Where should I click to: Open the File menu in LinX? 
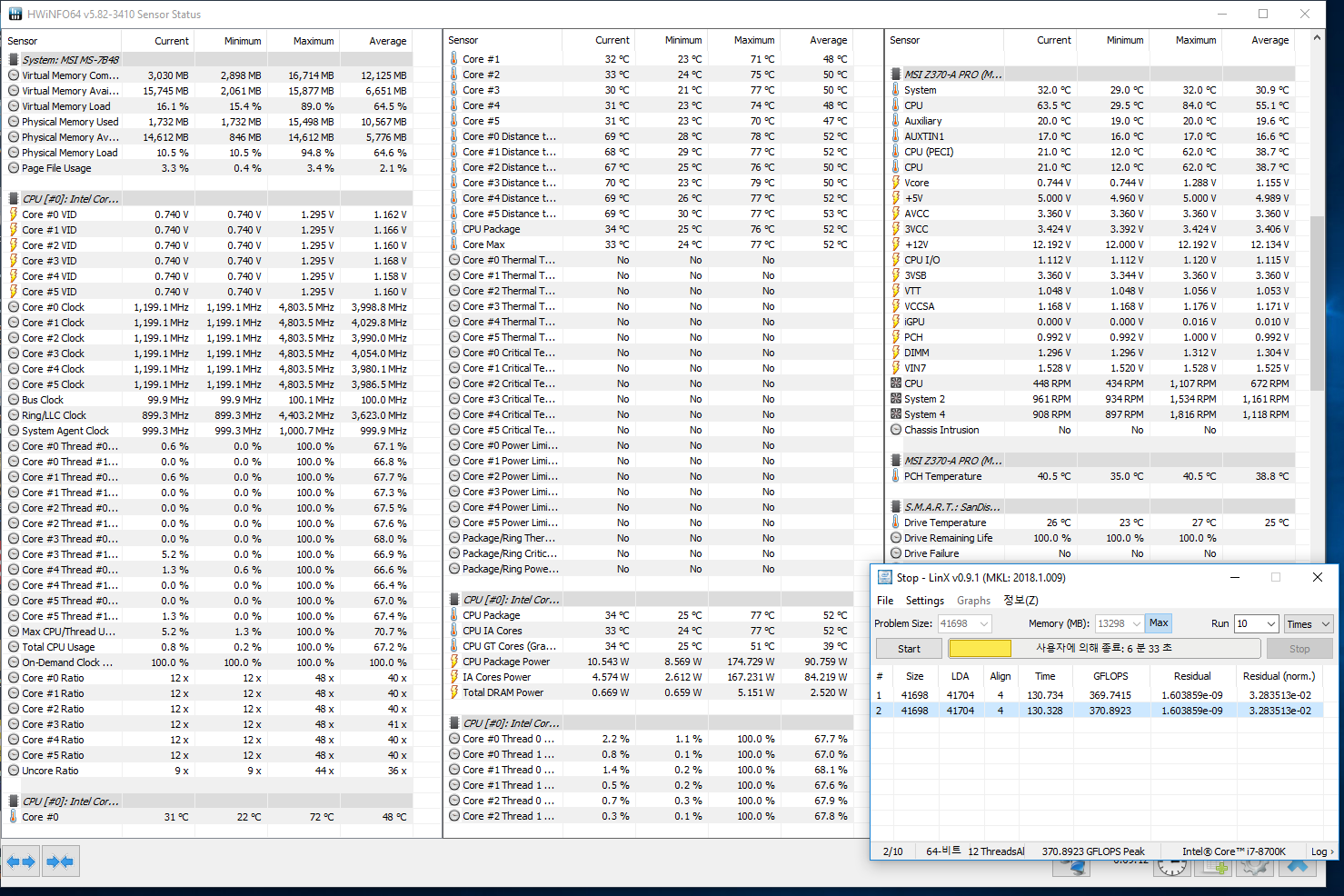click(x=885, y=601)
